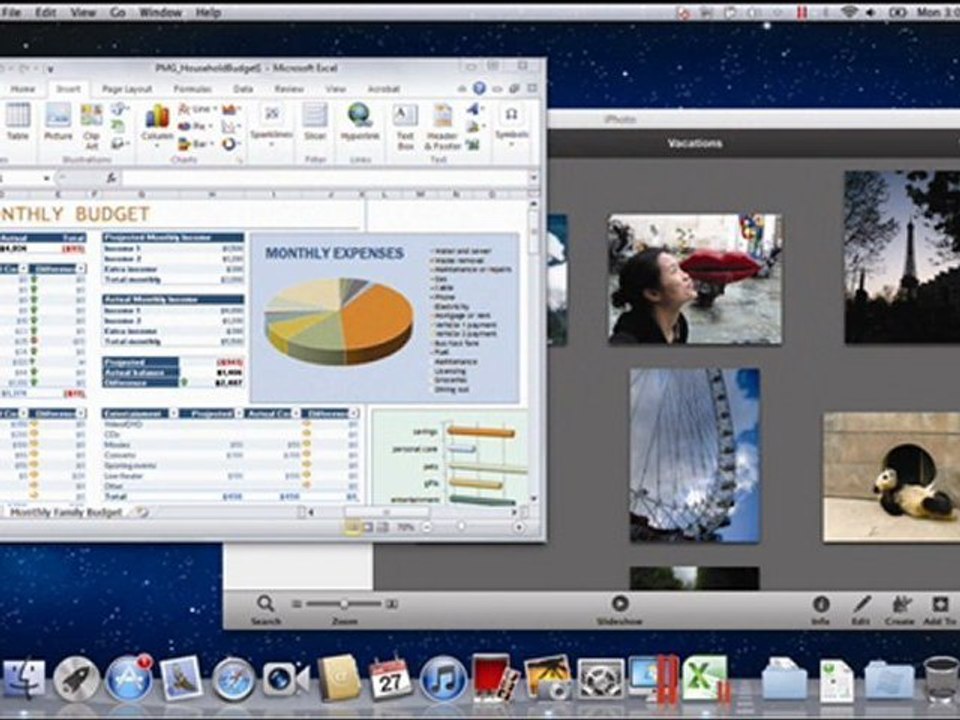The image size is (960, 720).
Task: Open iCal calendar from the Dock
Action: (x=390, y=678)
